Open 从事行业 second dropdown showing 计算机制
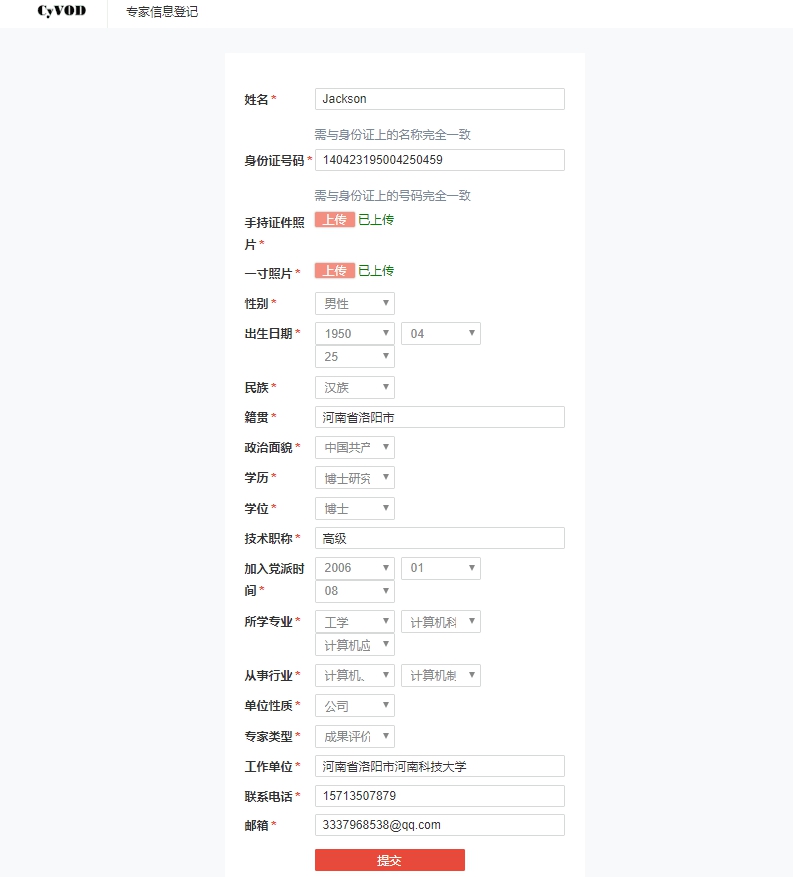The image size is (793, 877). [441, 676]
